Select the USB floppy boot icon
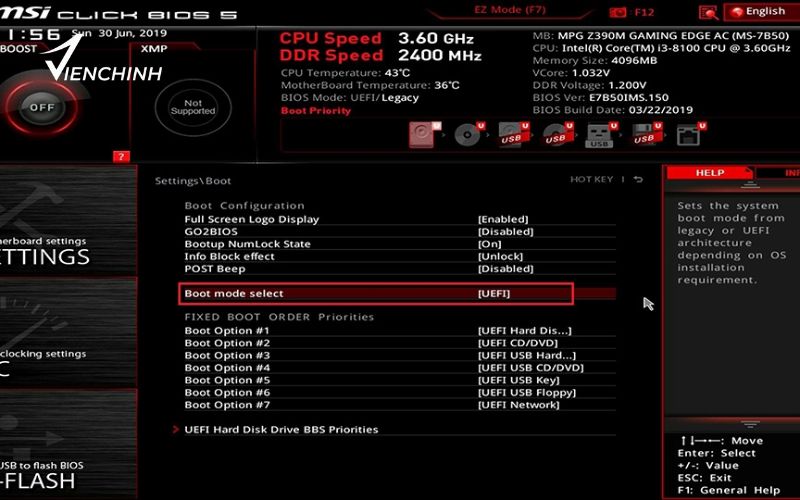This screenshot has height=500, width=800. (647, 135)
